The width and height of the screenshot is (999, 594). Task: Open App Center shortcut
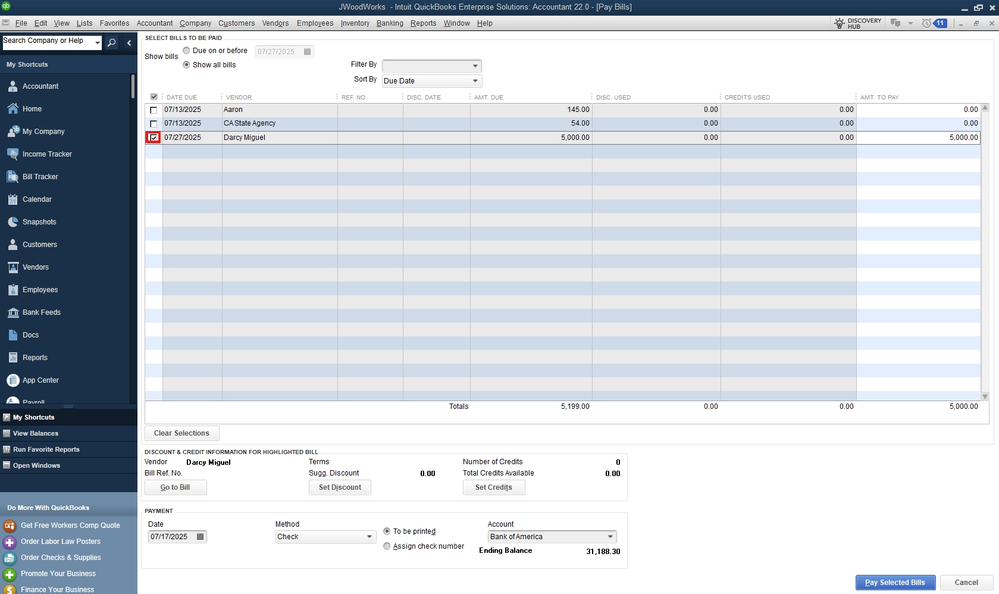coord(40,380)
